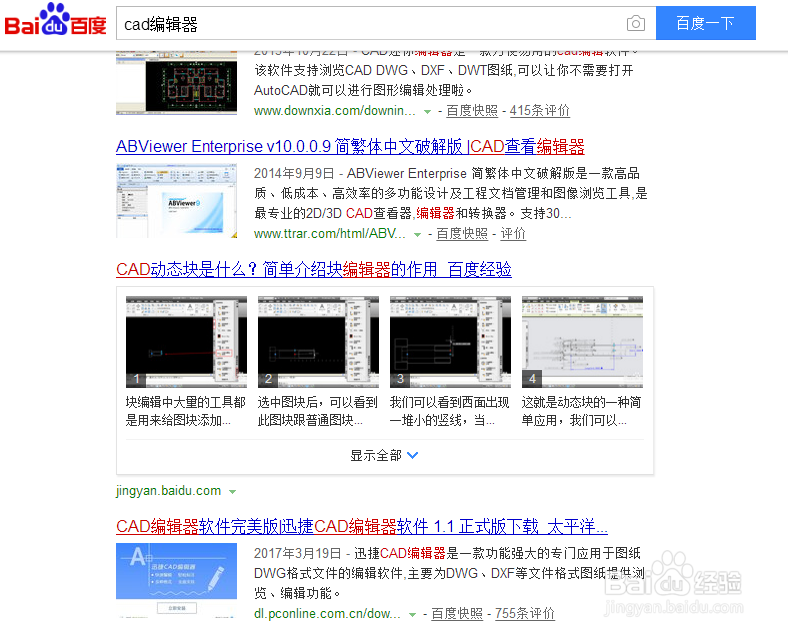Open 百度快照 for pconline result
The width and height of the screenshot is (788, 635).
pos(457,613)
